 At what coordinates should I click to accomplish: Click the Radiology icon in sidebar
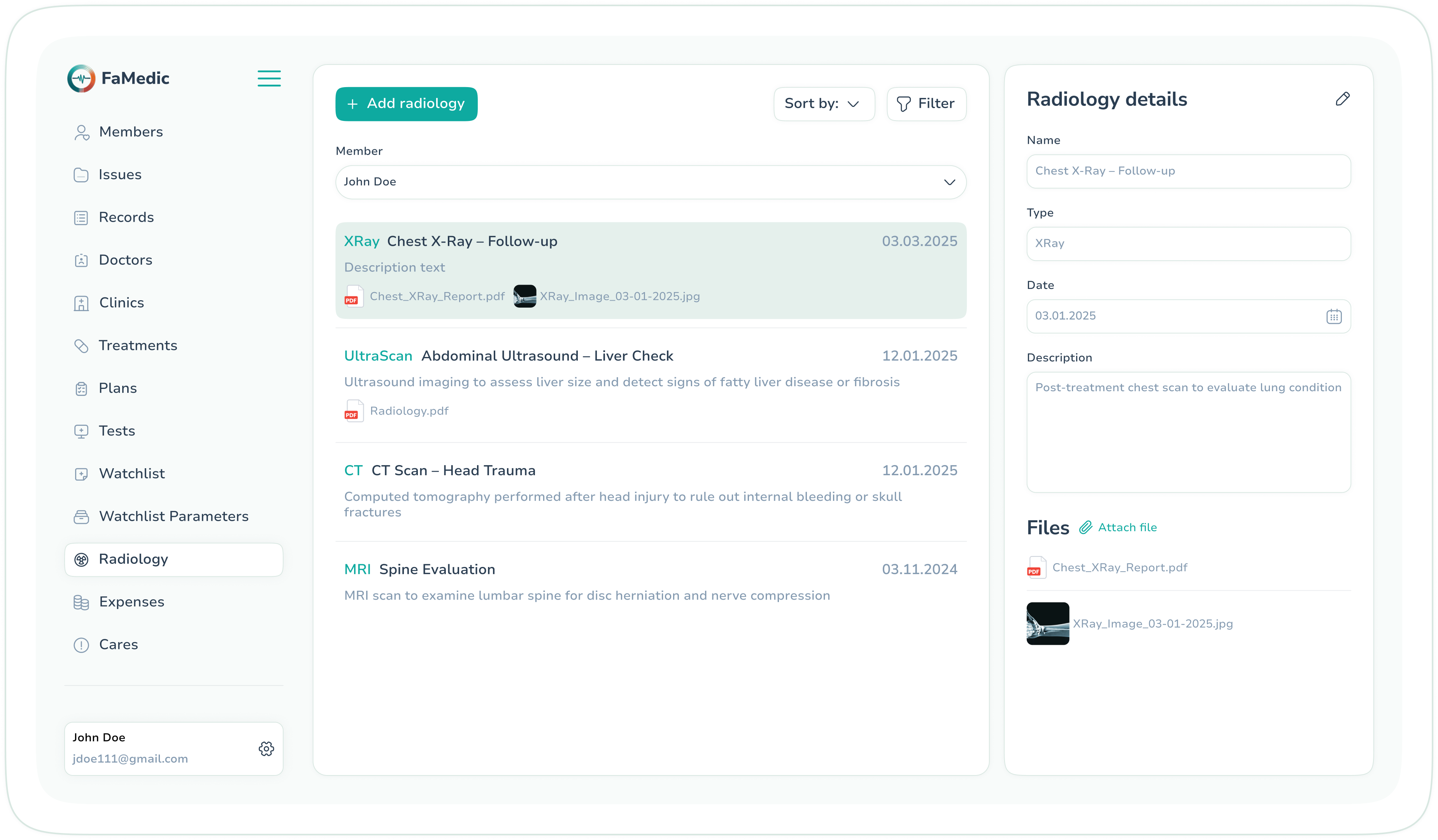click(x=81, y=560)
